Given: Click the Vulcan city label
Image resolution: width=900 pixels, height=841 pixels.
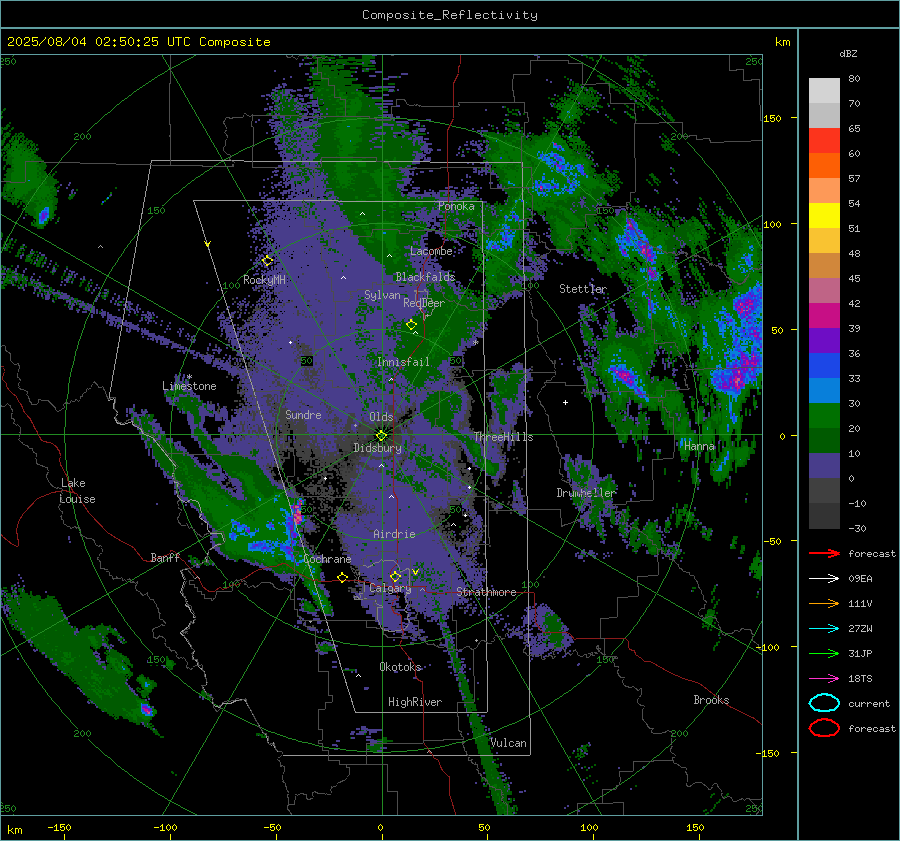Looking at the screenshot, I should (x=508, y=743).
